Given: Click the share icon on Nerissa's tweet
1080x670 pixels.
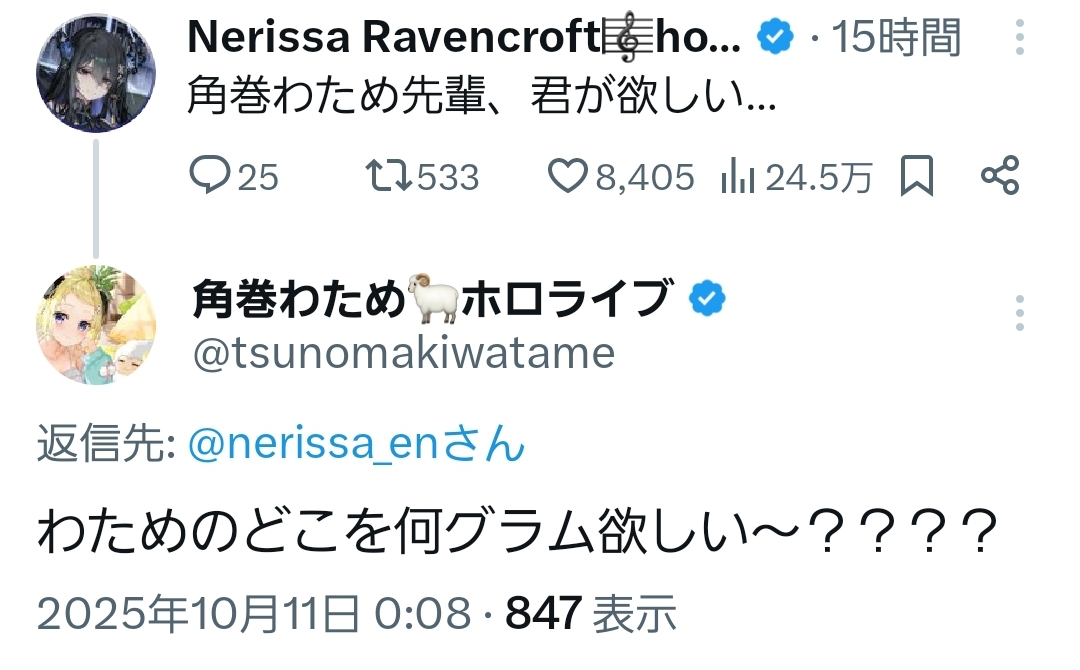Looking at the screenshot, I should click(1000, 177).
